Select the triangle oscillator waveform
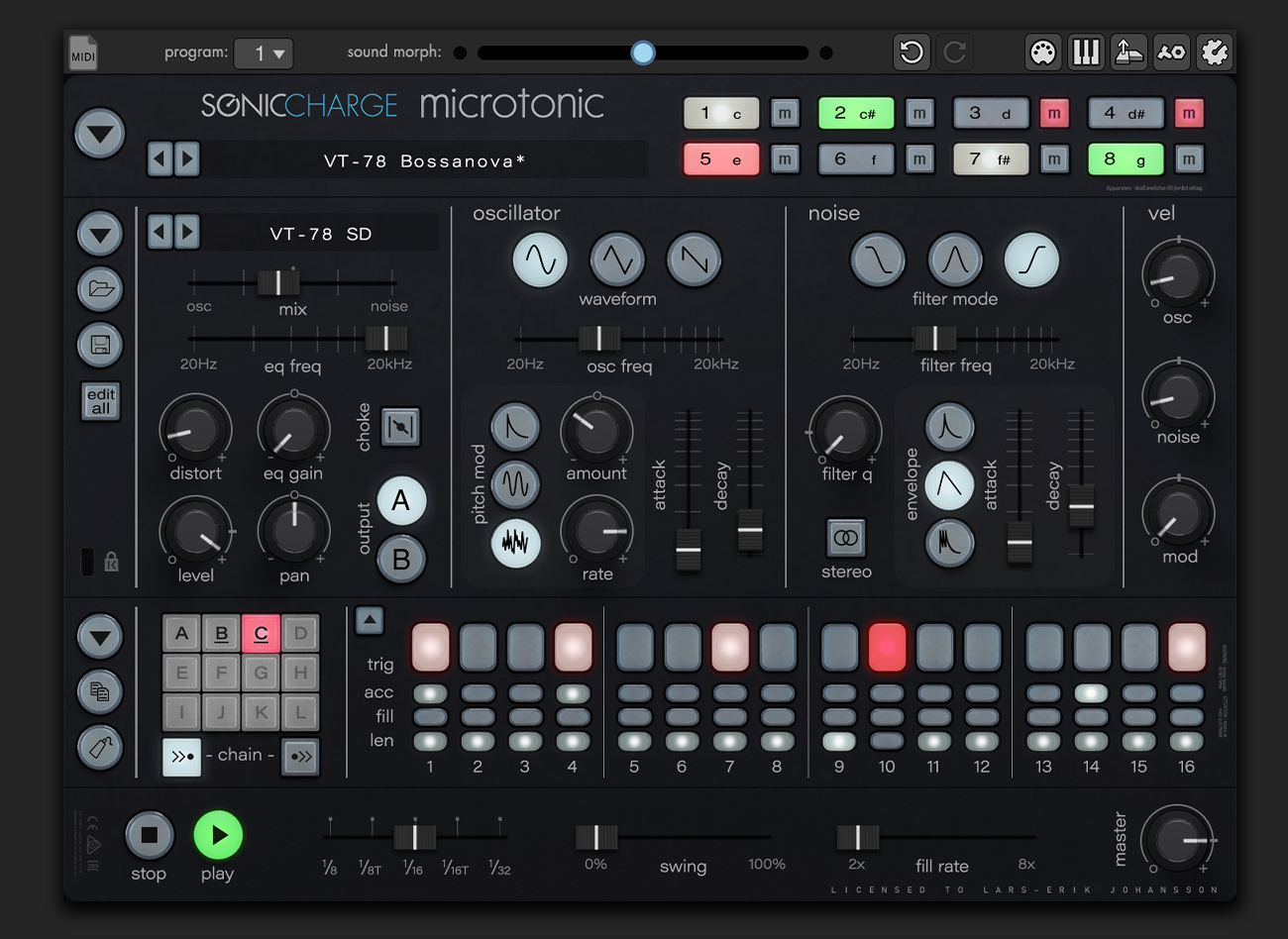 coord(617,260)
